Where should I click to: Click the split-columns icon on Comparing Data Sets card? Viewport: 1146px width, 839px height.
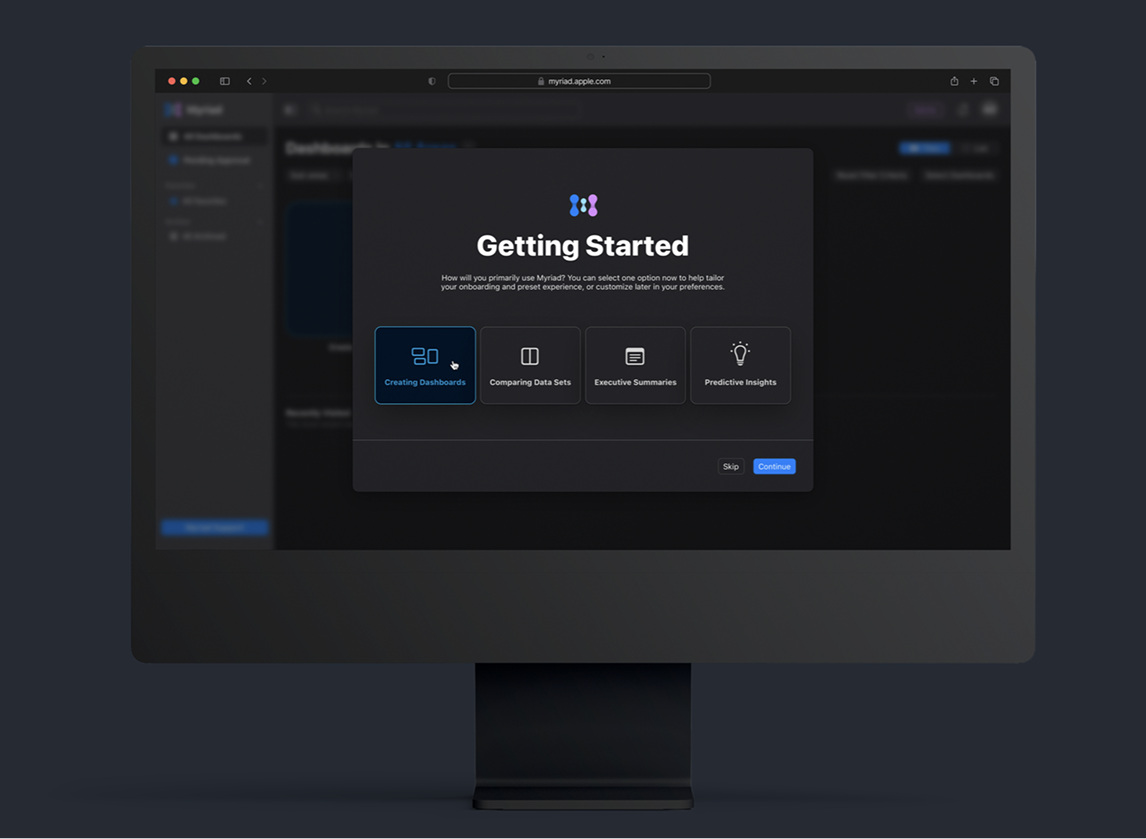pos(530,353)
